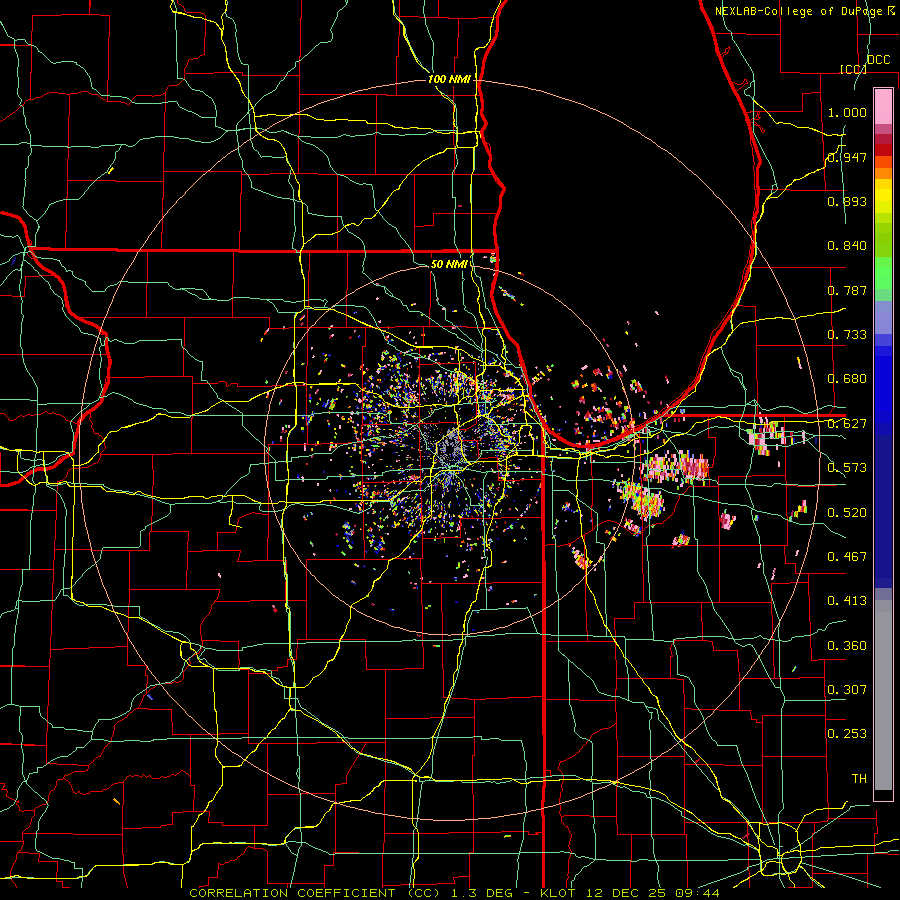Viewport: 900px width, 900px height.
Task: Pick the gray lower section of color bar
Action: 883,695
